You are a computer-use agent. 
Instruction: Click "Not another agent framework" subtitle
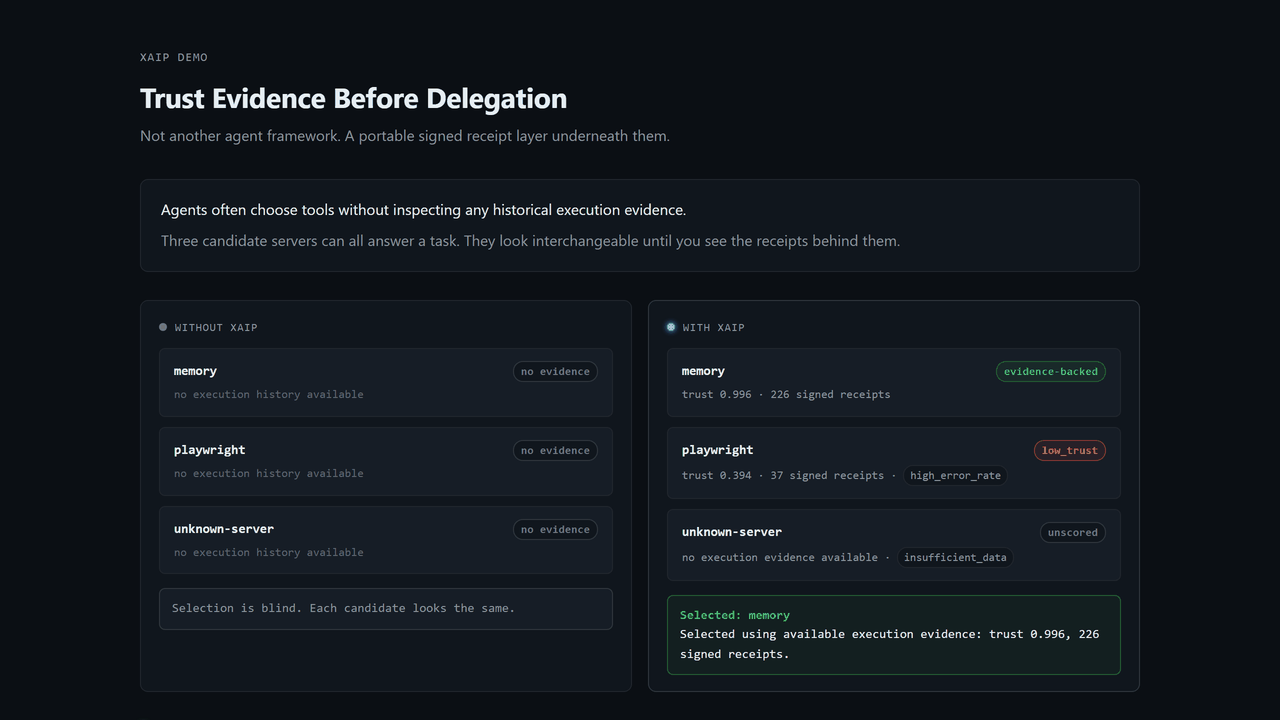pyautogui.click(x=405, y=136)
